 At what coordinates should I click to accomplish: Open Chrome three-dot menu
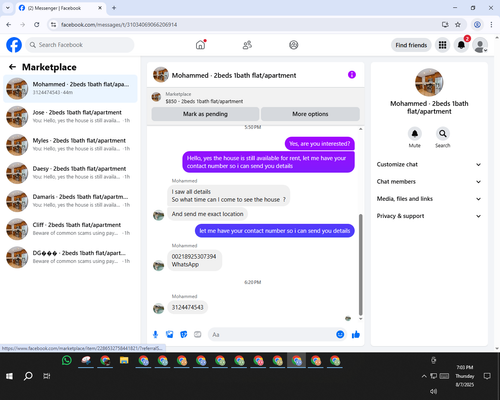pos(491,24)
